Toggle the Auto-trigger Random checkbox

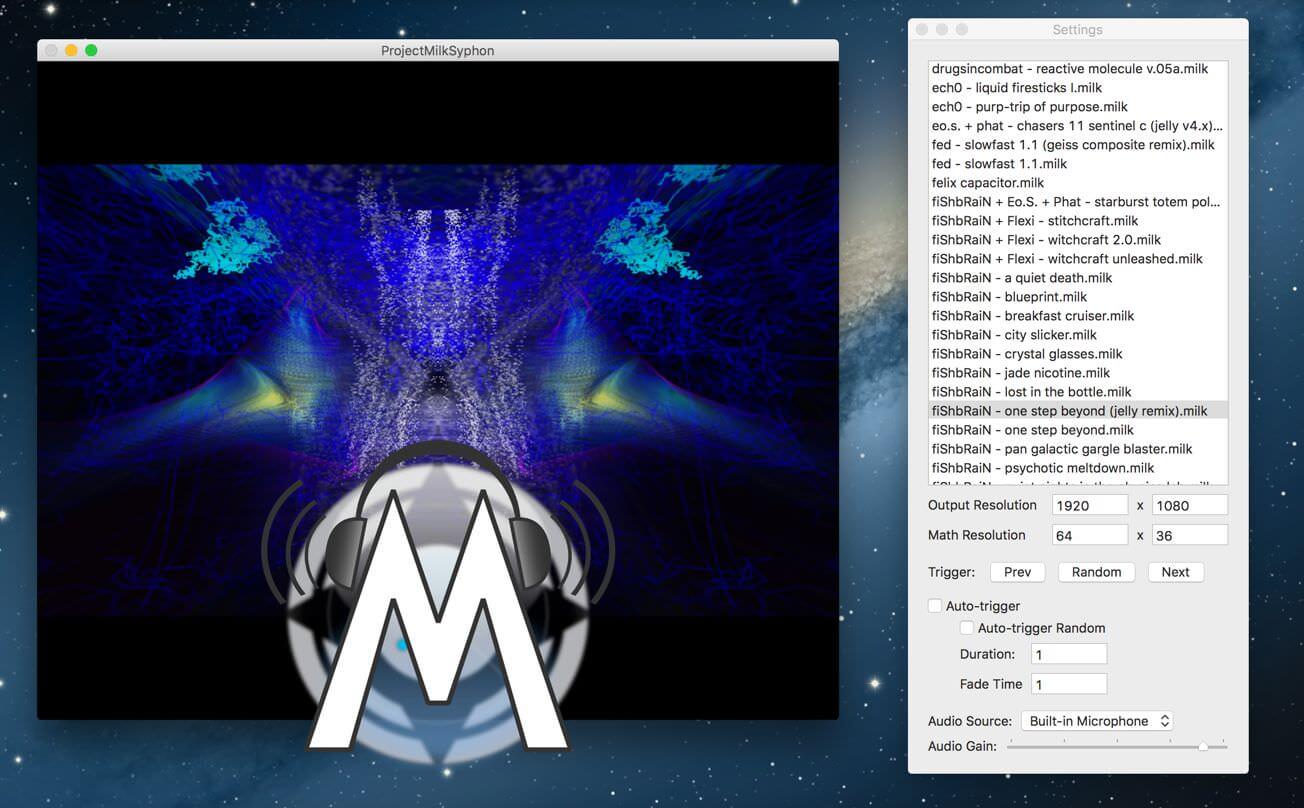click(967, 628)
